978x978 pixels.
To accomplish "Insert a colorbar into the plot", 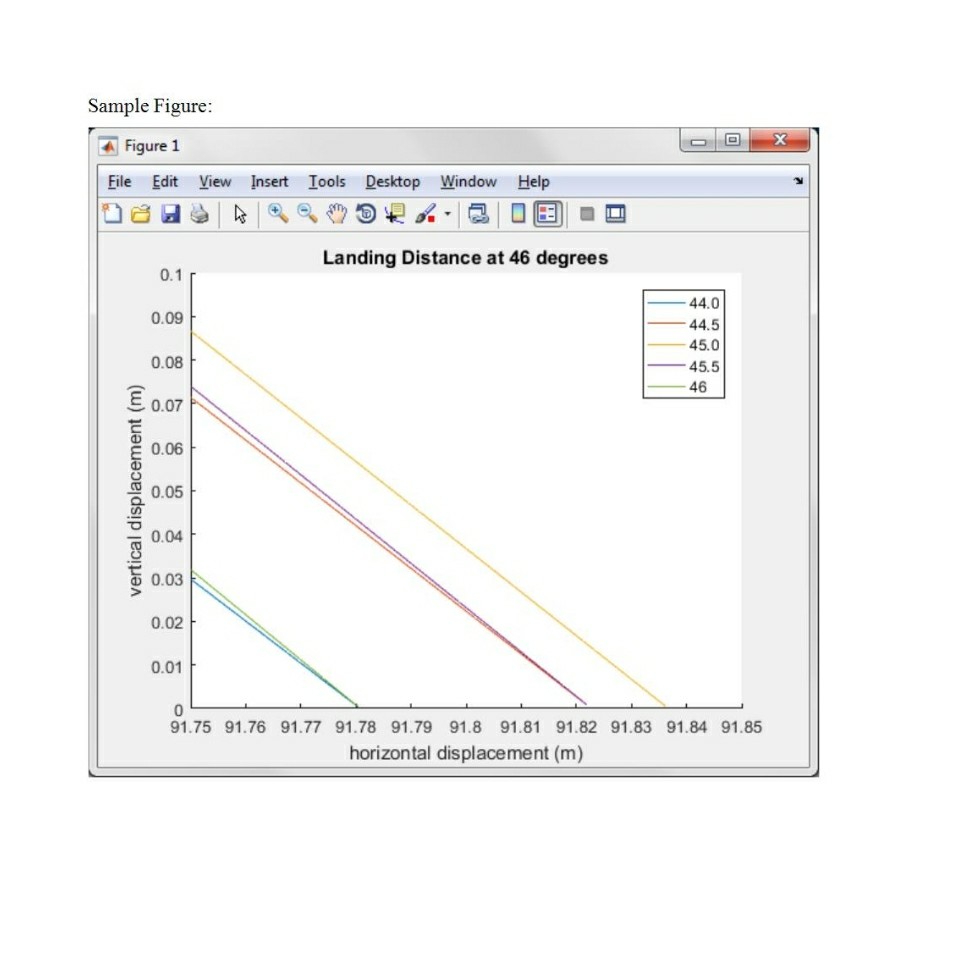I will coord(516,213).
